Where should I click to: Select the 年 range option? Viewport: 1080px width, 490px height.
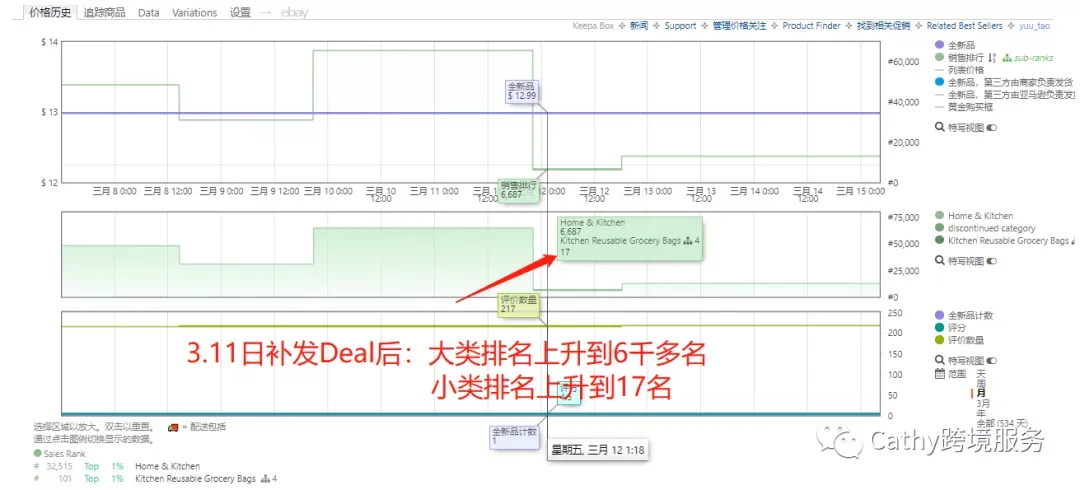(981, 413)
